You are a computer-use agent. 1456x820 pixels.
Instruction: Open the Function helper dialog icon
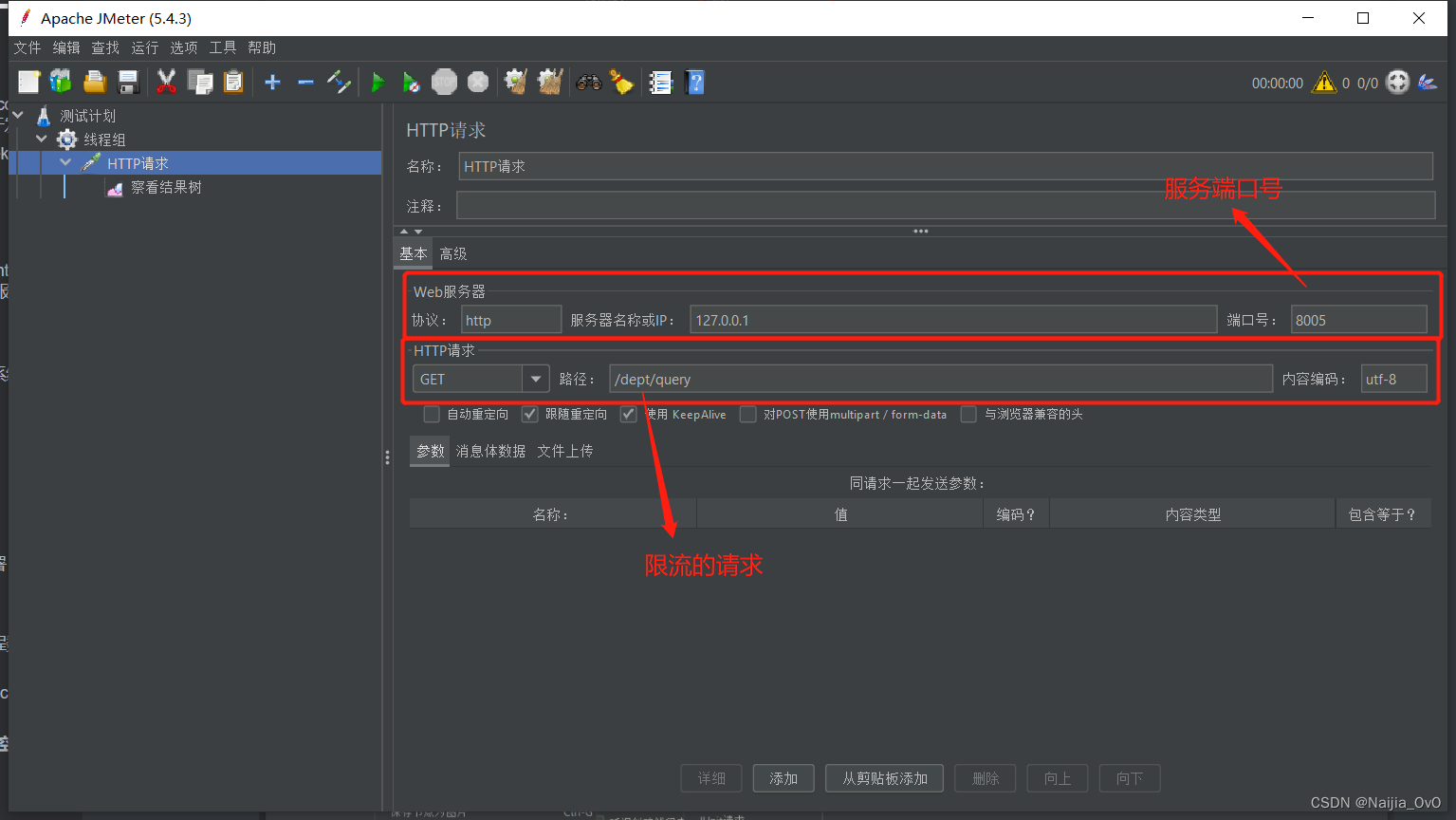(x=661, y=83)
